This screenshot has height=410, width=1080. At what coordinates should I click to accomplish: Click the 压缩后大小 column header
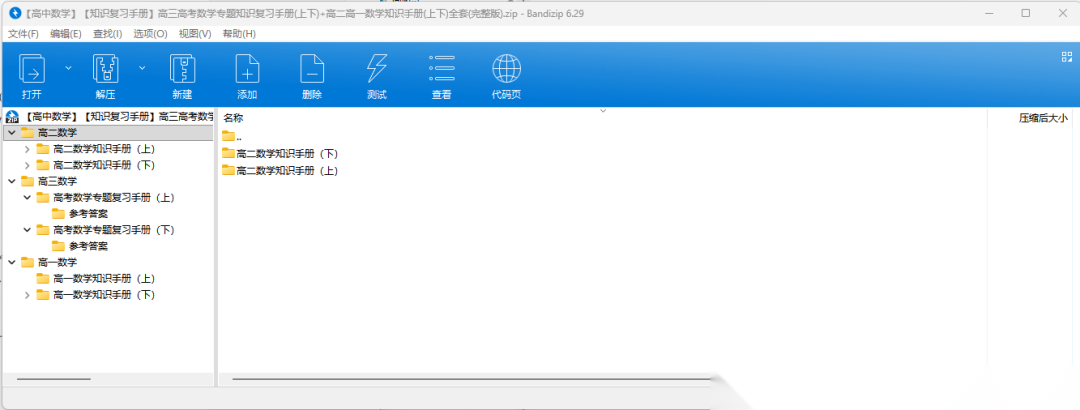pos(1042,118)
